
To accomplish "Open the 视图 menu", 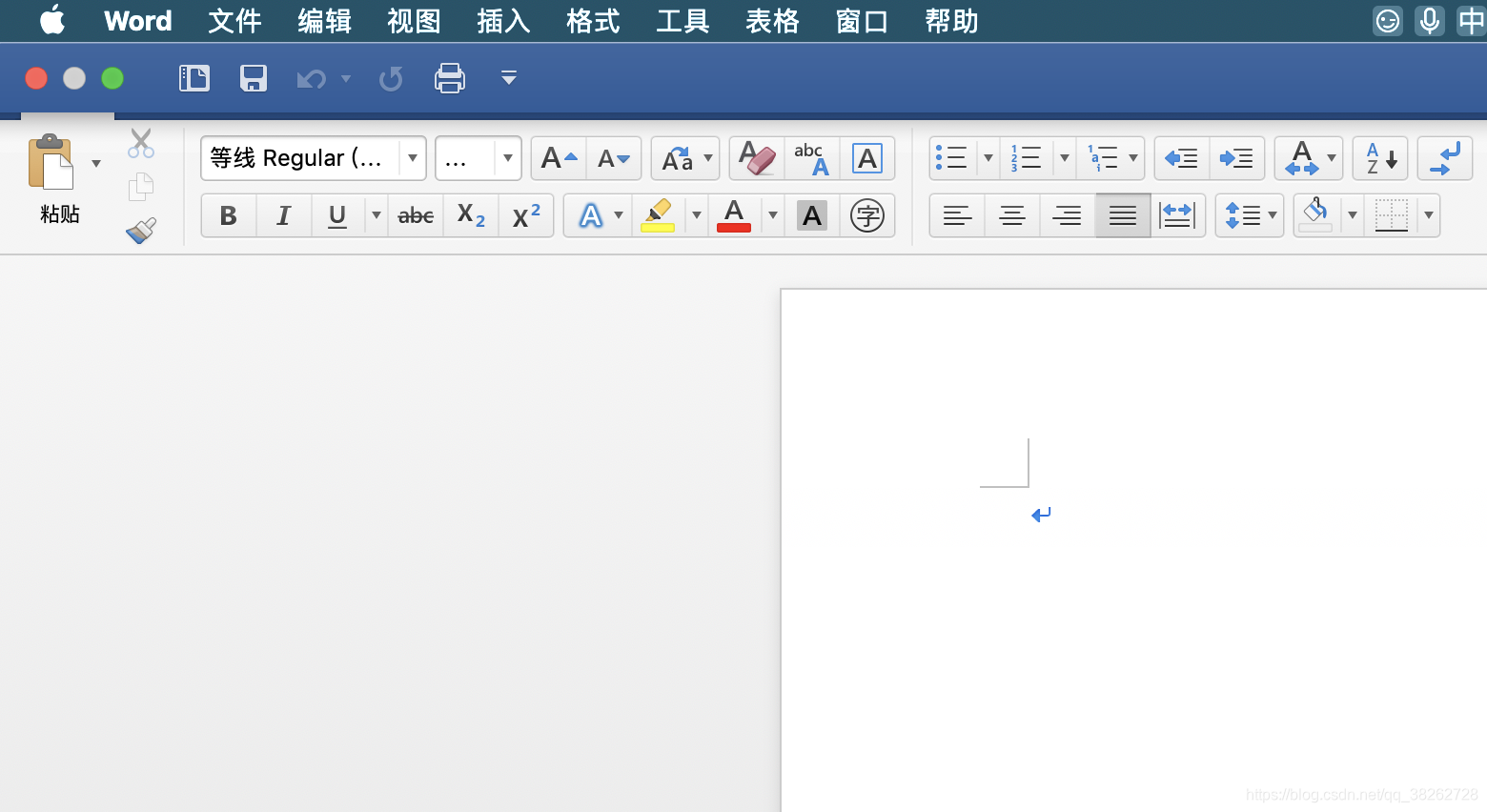I will (414, 21).
